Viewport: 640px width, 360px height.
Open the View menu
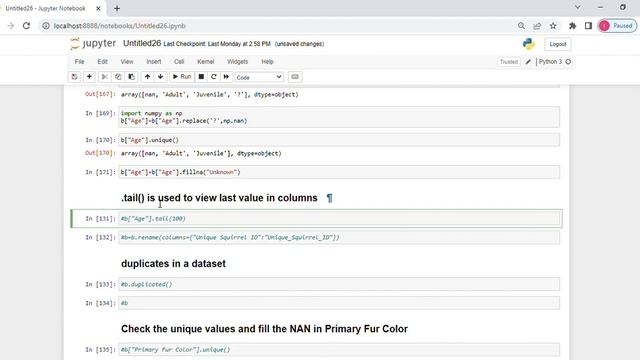(127, 62)
